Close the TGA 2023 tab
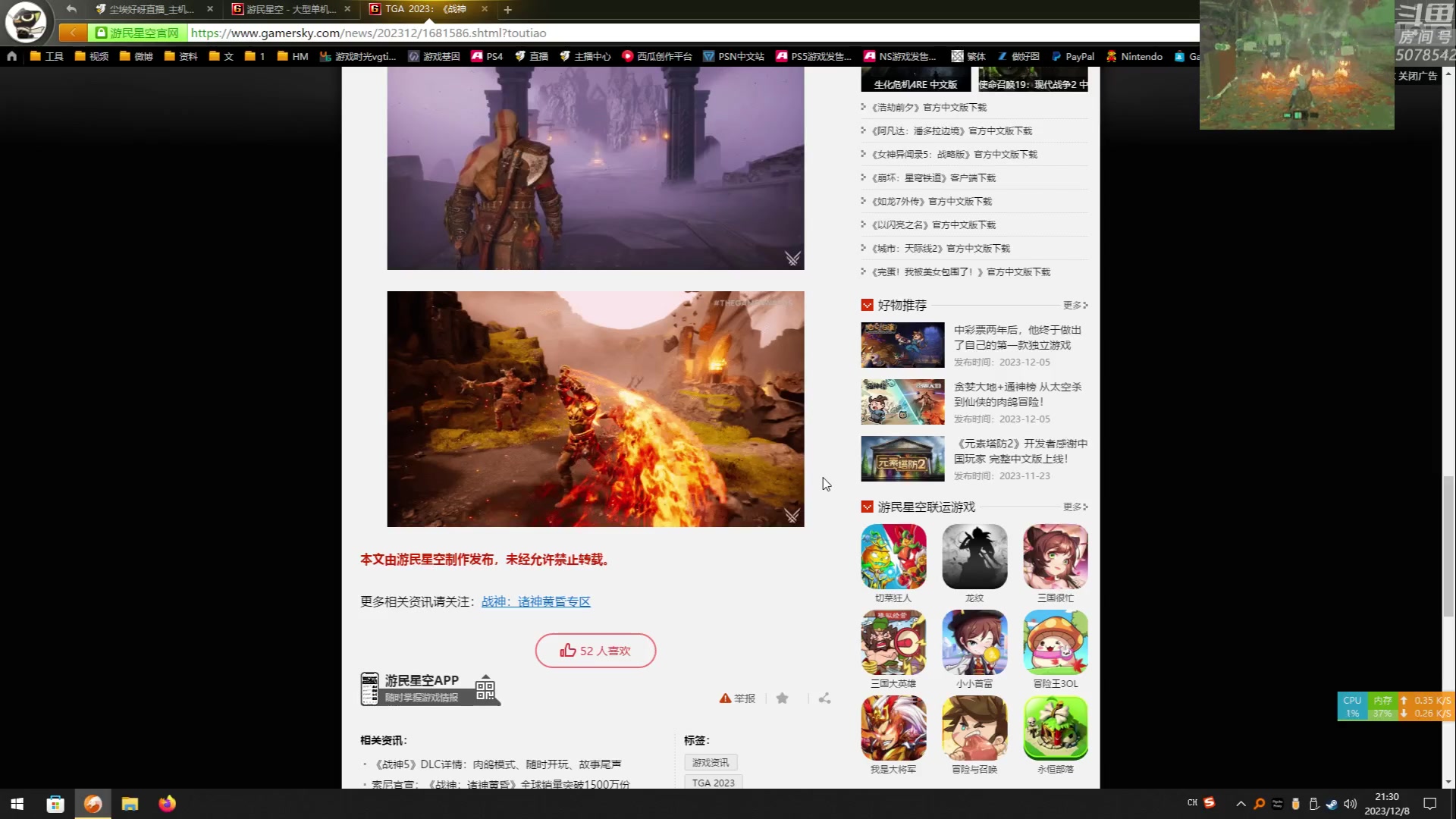1456x819 pixels. (485, 9)
